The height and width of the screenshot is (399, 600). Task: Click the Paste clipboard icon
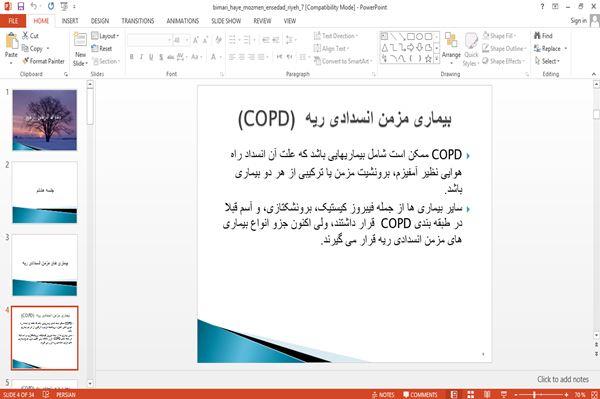point(11,41)
